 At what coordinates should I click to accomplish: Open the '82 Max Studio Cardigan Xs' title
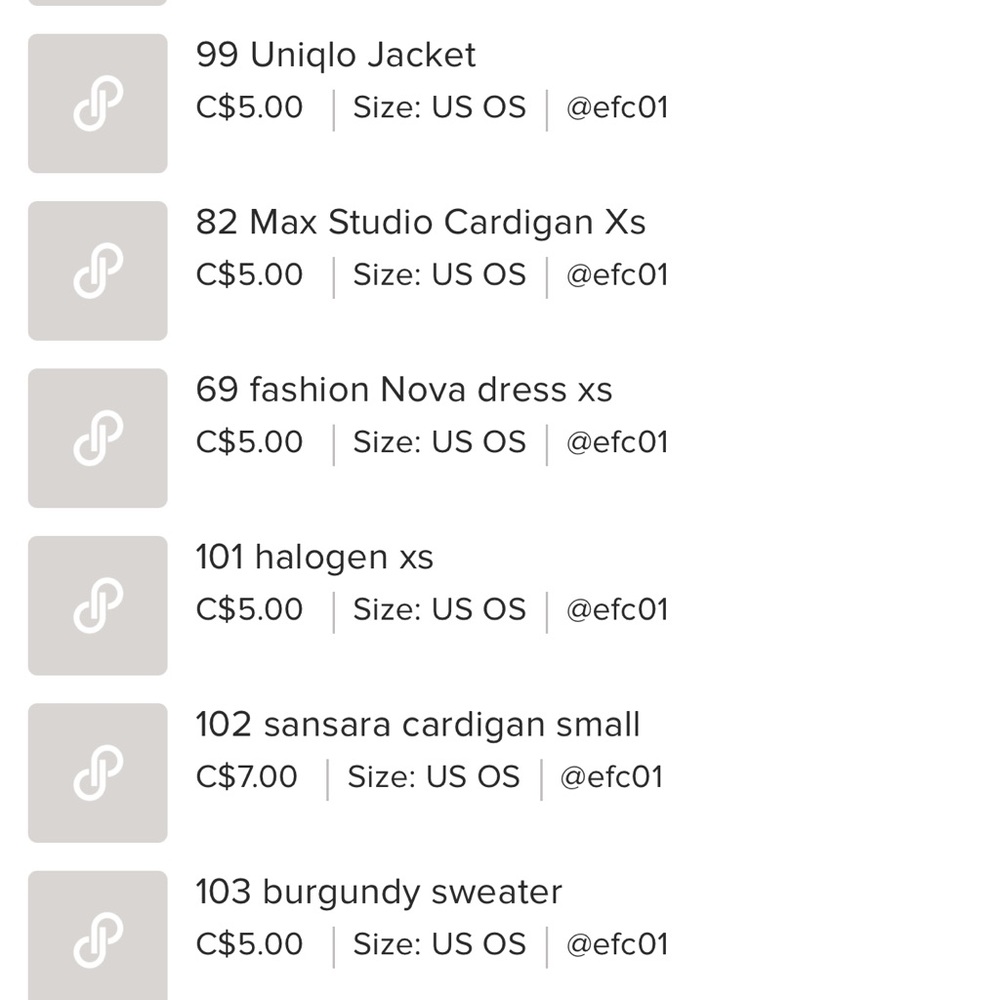[421, 223]
